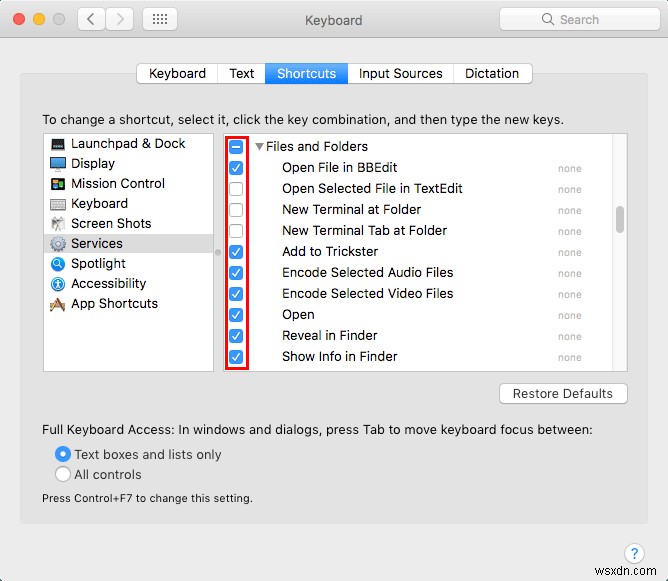The image size is (668, 581).
Task: Click the search magnifier icon
Action: (x=548, y=19)
